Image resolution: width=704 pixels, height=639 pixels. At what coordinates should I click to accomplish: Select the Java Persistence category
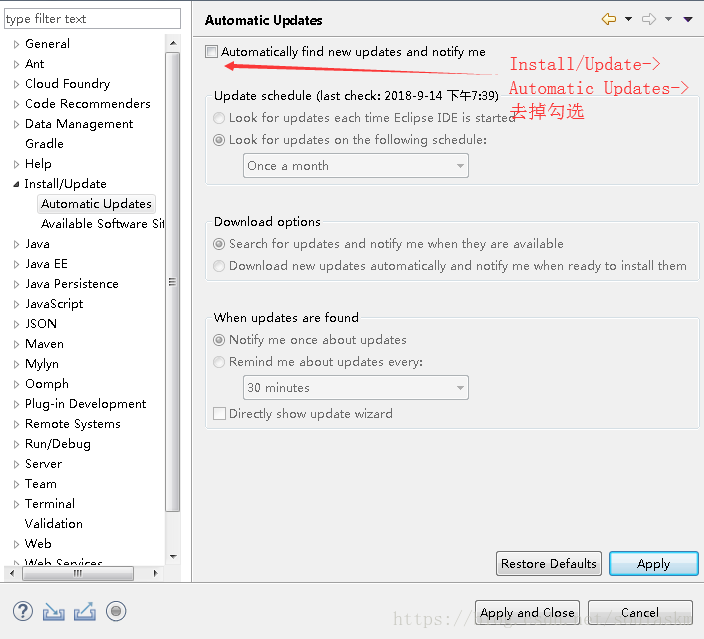coord(71,284)
